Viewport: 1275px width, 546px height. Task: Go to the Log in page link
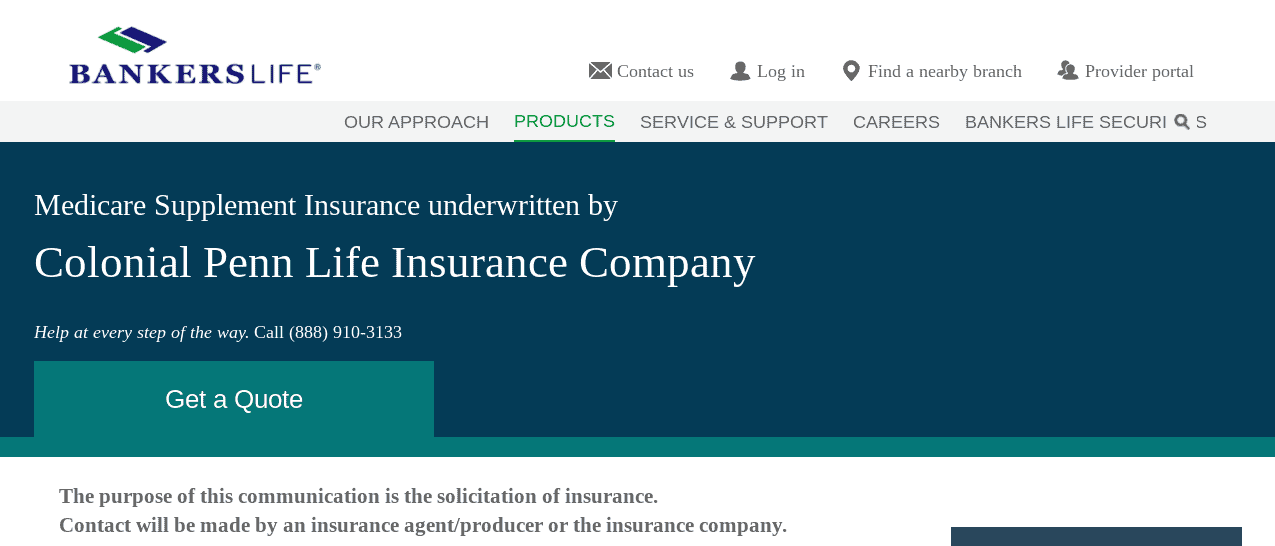[780, 71]
